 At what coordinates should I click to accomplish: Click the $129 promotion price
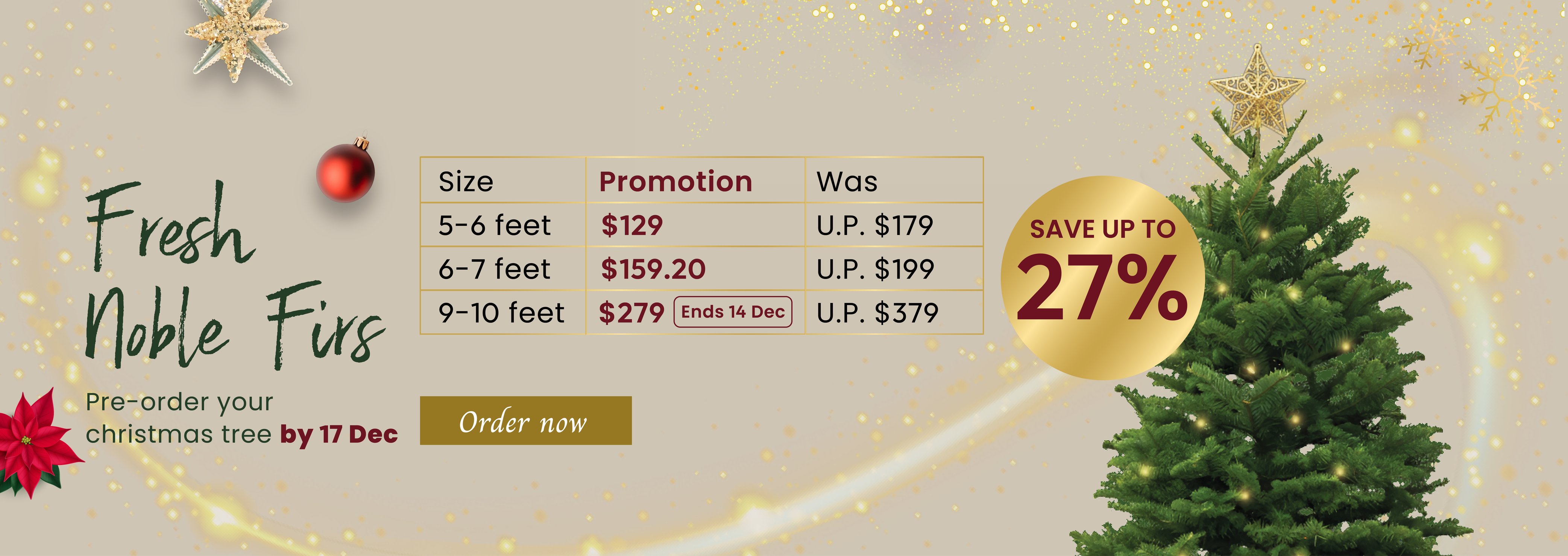point(632,225)
